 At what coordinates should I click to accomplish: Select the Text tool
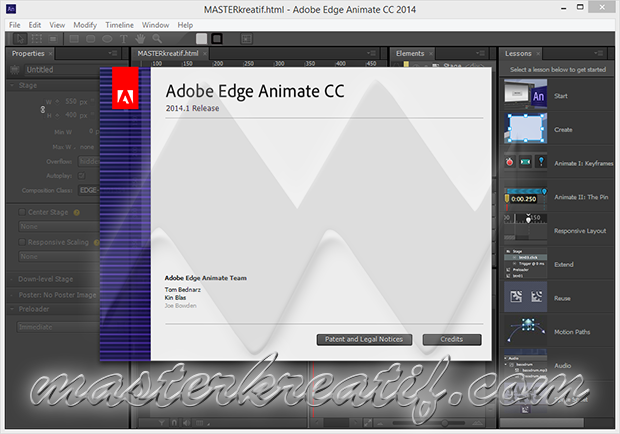tap(124, 39)
